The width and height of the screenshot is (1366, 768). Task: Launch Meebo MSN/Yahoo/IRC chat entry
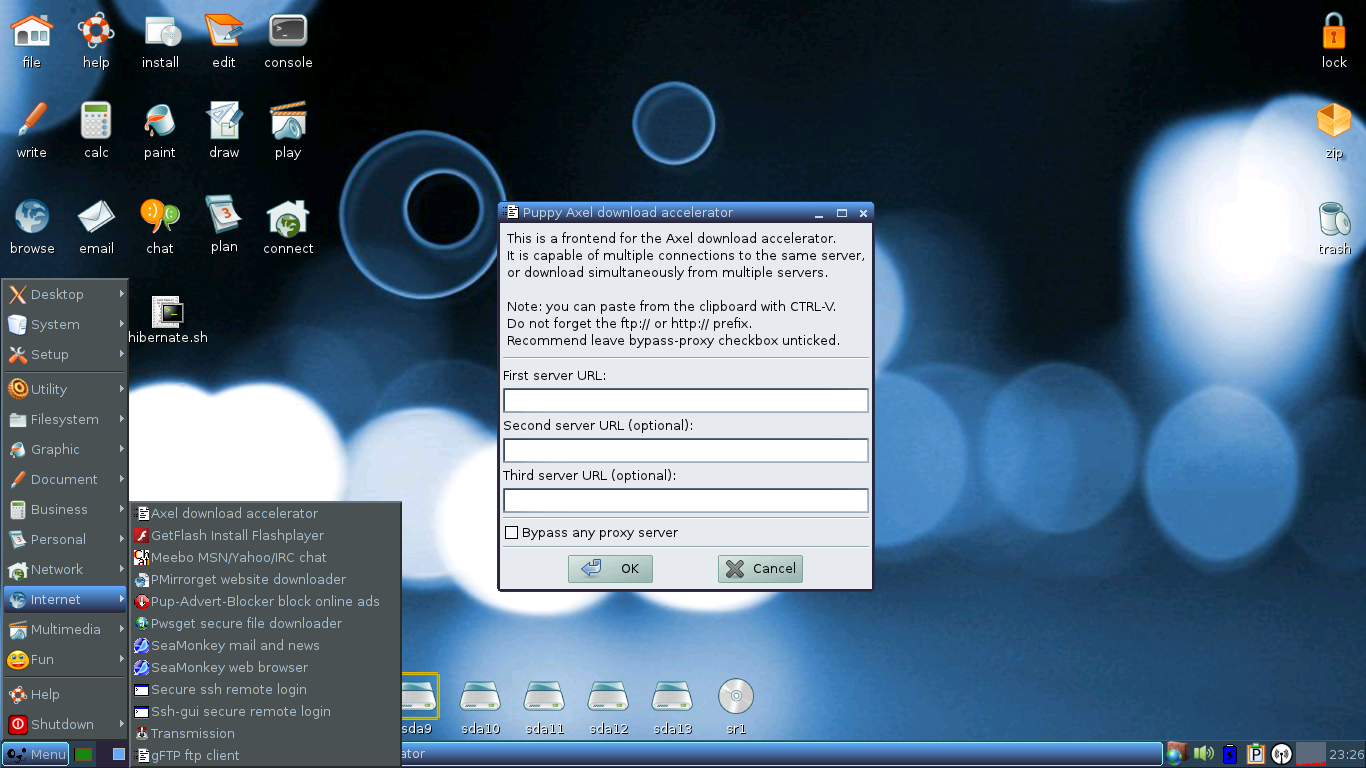pyautogui.click(x=265, y=557)
